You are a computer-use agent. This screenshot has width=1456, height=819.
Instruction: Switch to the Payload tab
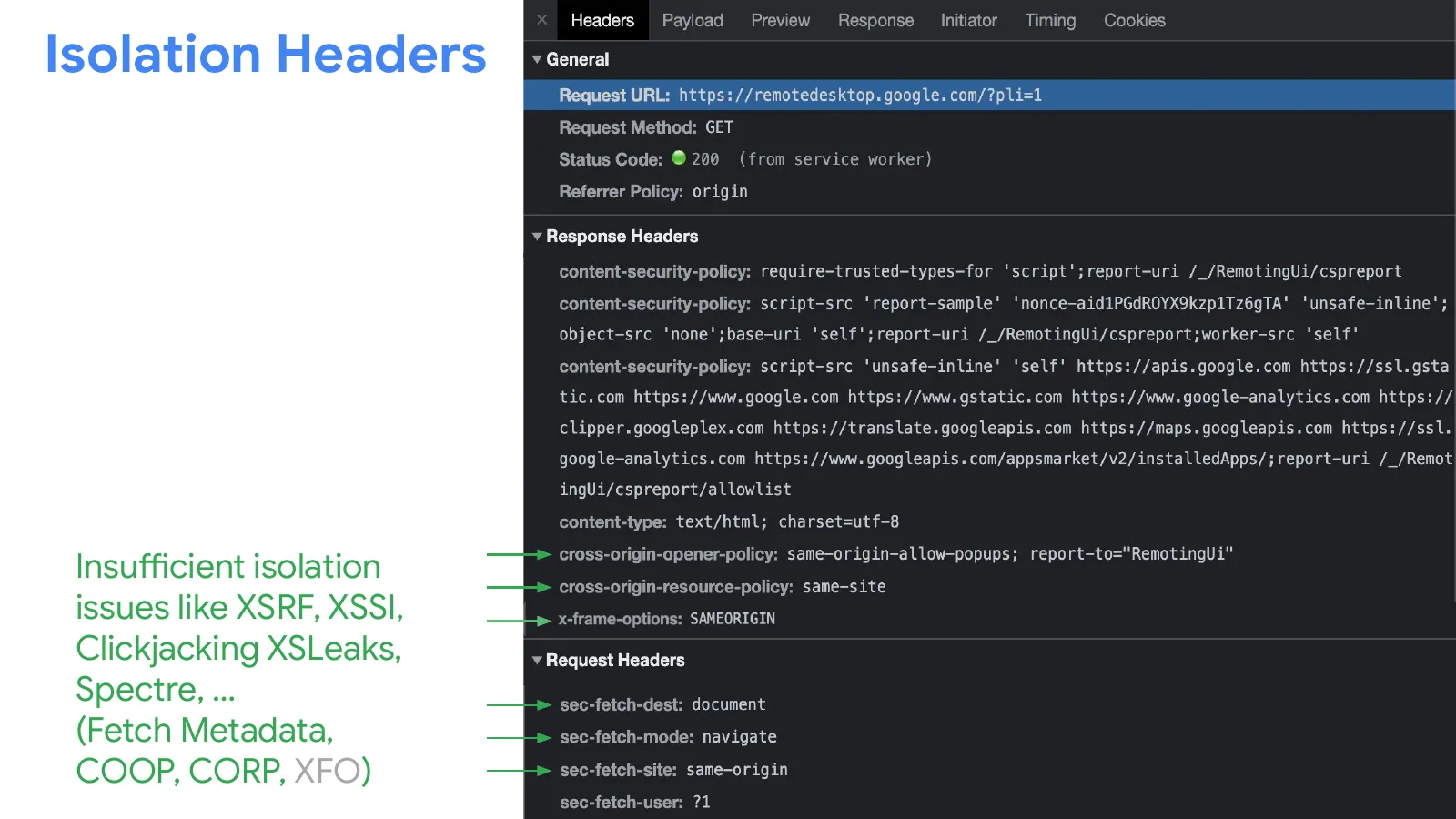[x=693, y=20]
